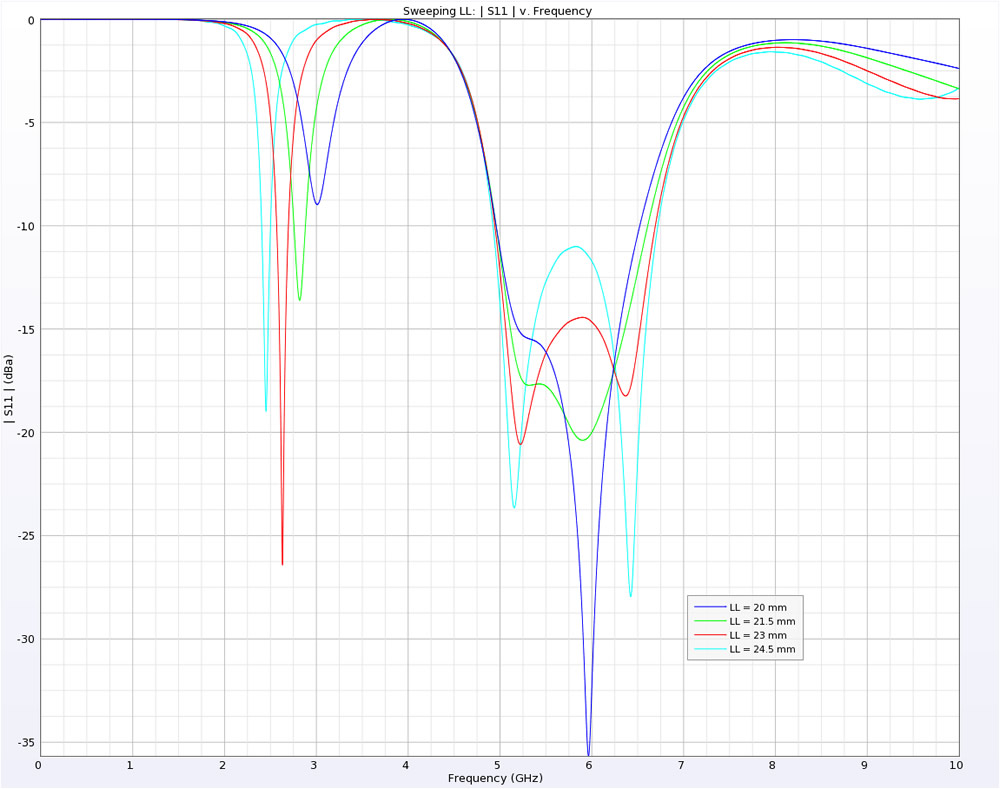Click the green curve's dip near 2.85 GHz
The image size is (1000, 789).
(299, 299)
